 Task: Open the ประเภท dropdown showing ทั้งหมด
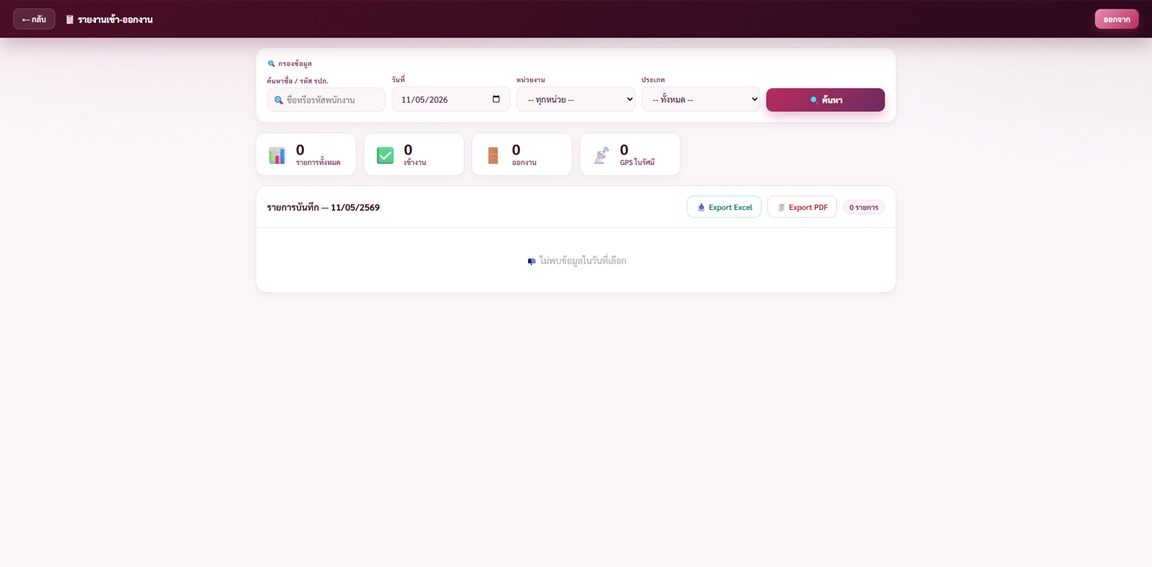[x=700, y=99]
